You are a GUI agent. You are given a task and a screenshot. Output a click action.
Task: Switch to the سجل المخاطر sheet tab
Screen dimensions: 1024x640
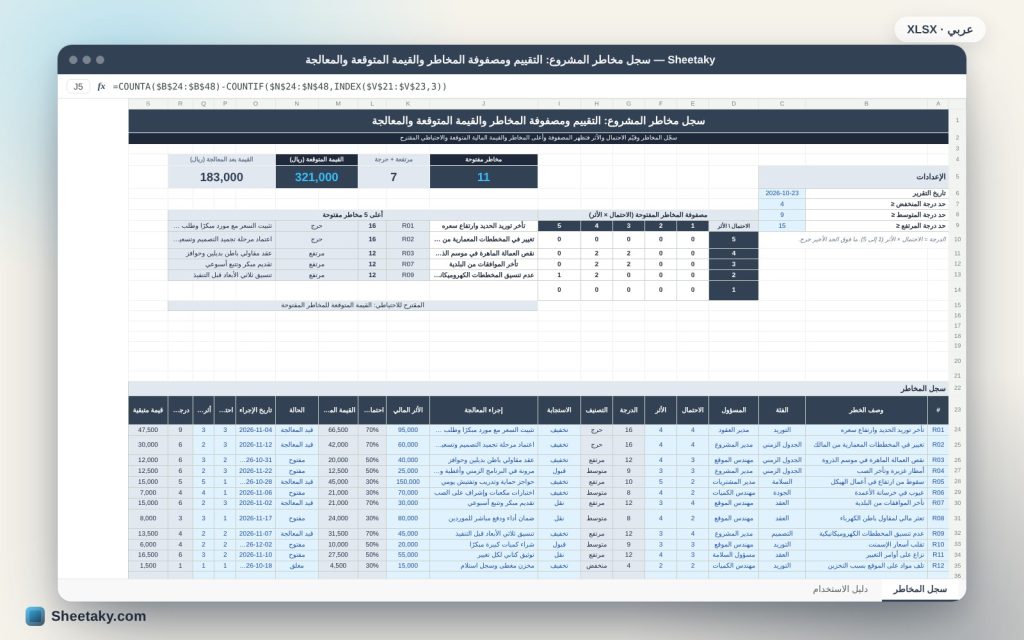[920, 589]
